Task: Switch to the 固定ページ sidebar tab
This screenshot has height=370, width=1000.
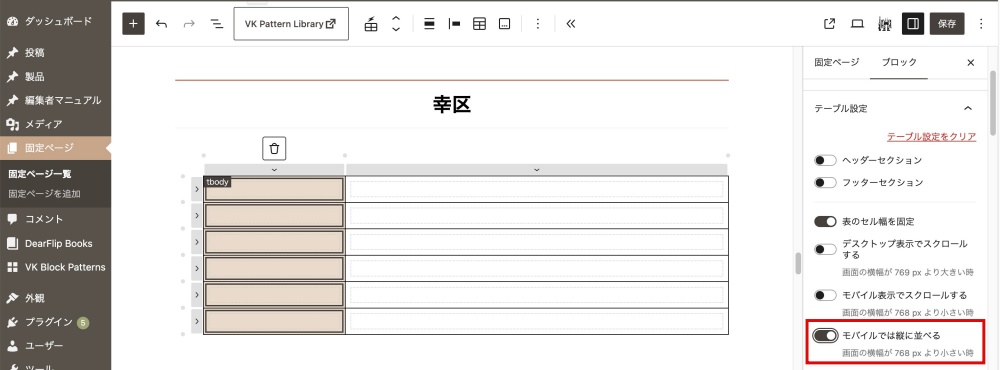Action: point(836,62)
